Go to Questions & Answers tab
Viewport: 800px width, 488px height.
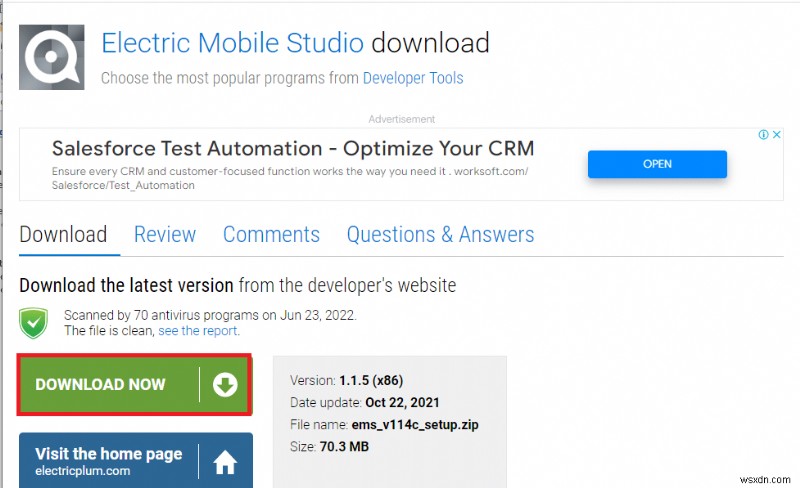click(x=440, y=234)
